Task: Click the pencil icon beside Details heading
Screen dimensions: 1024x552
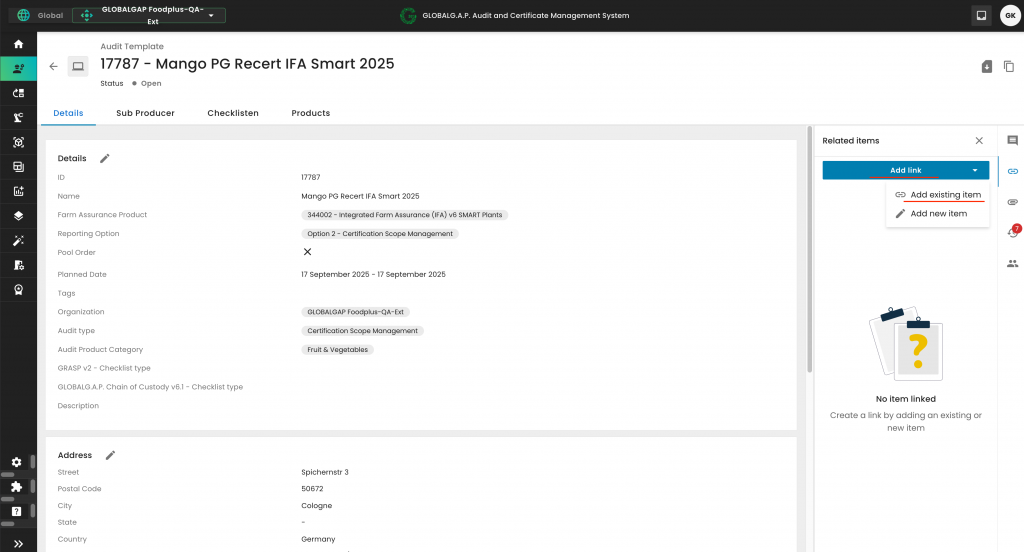Action: click(105, 158)
